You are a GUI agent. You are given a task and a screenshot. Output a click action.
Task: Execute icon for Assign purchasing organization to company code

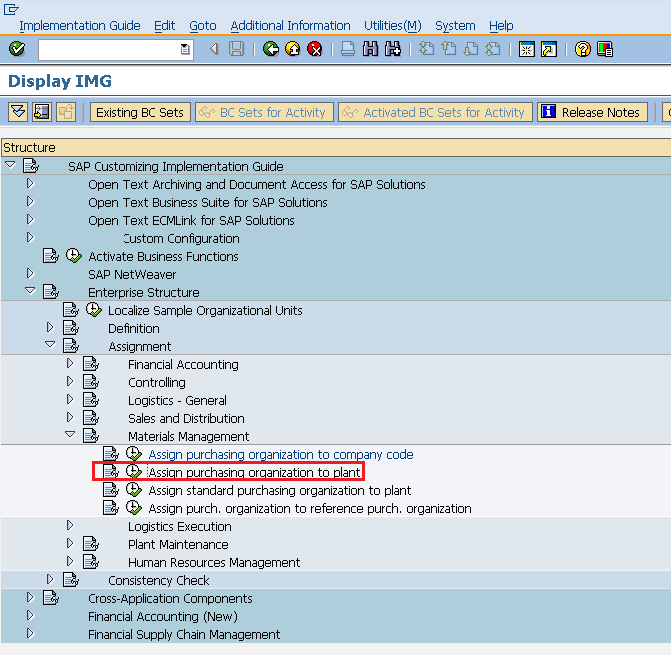(134, 453)
